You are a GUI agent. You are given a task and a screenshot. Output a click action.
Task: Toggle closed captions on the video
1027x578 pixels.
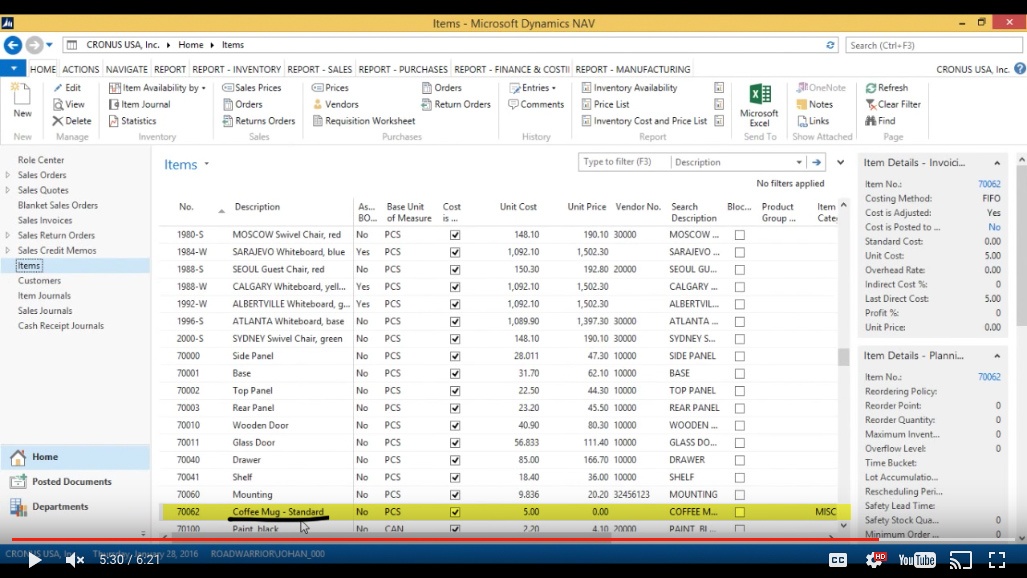coord(838,560)
